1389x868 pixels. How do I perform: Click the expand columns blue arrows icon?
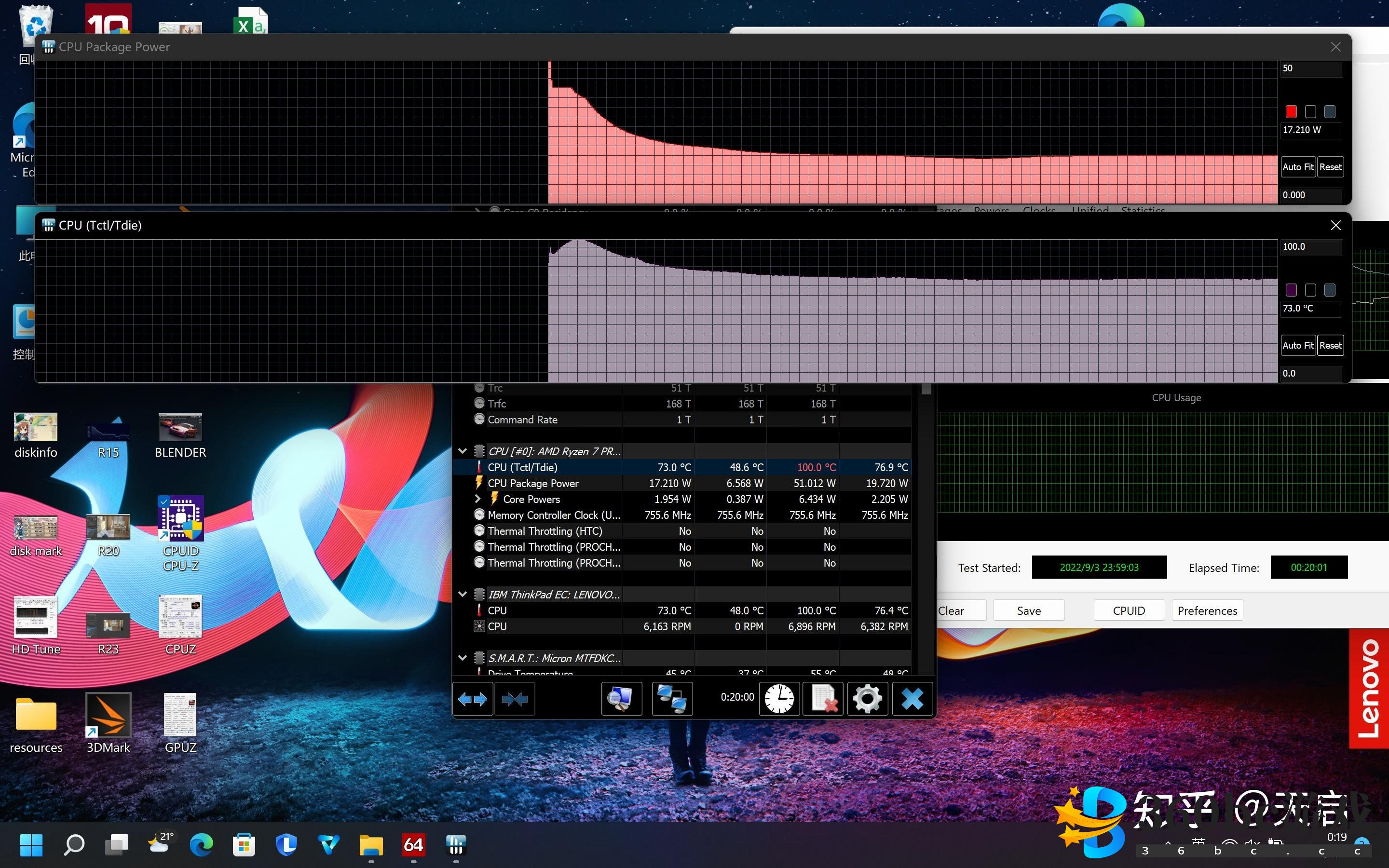click(x=472, y=699)
